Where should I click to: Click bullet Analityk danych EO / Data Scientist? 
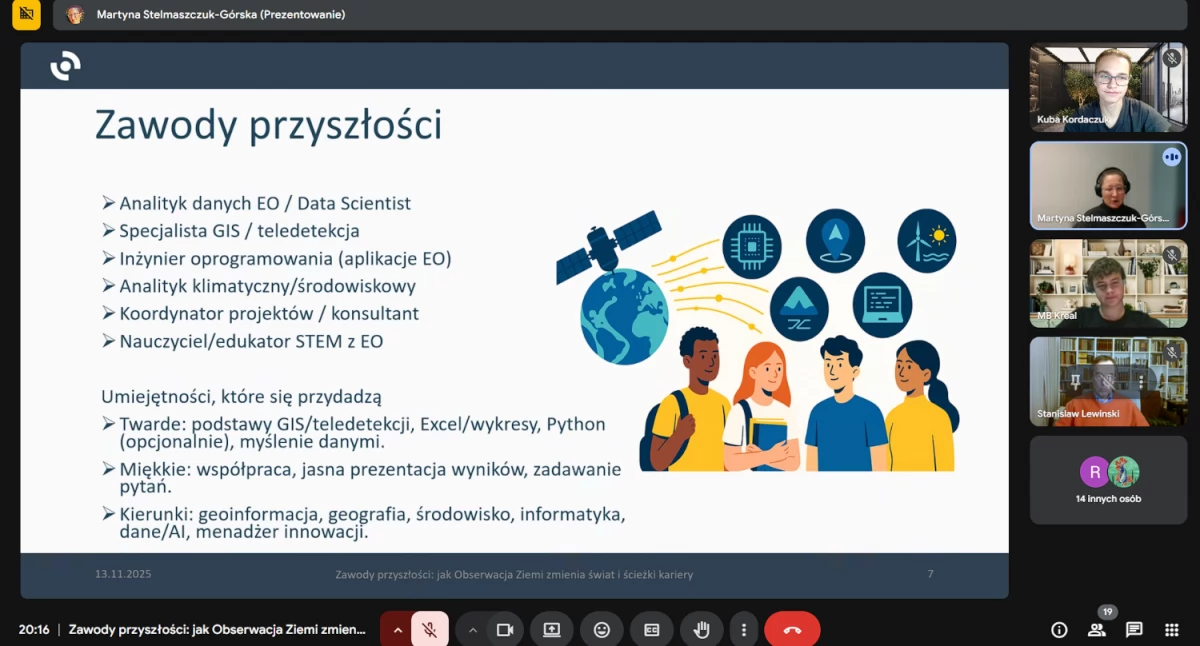(x=265, y=203)
